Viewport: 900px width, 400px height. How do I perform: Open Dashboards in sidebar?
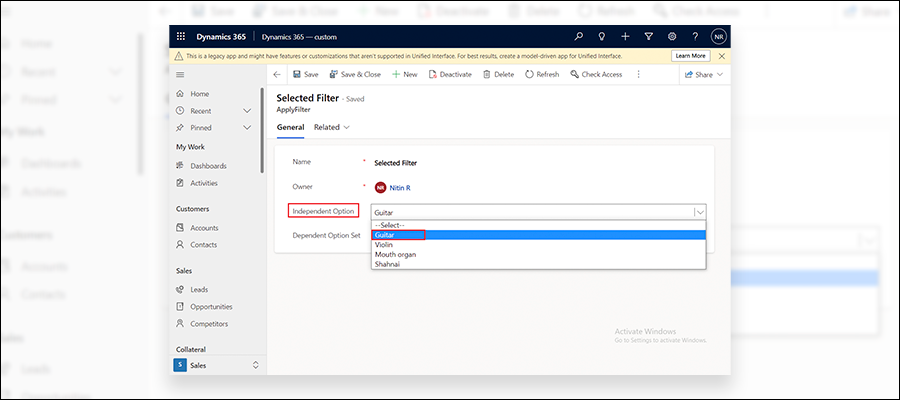[x=208, y=166]
